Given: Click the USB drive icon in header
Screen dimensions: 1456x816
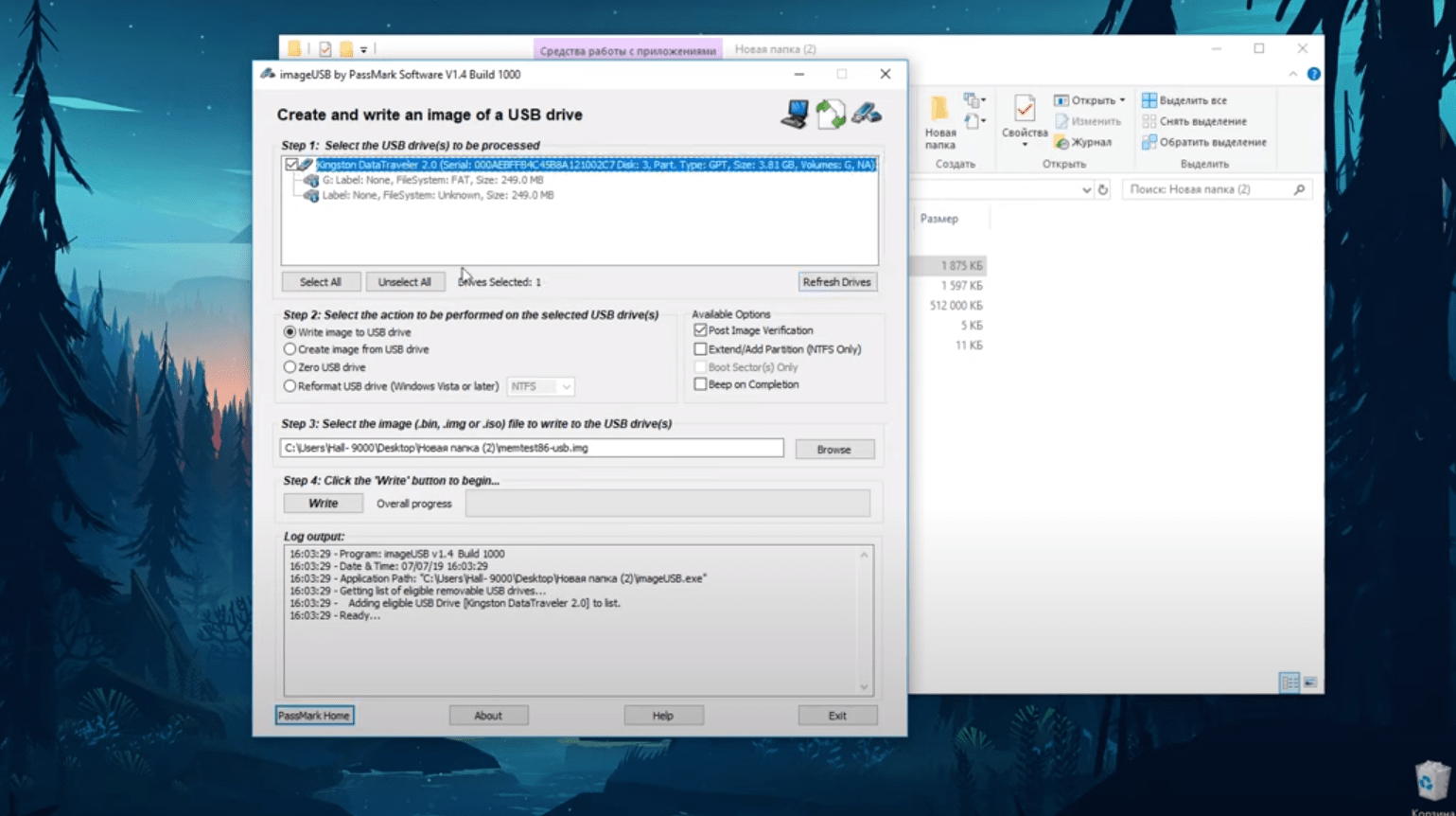Looking at the screenshot, I should (866, 114).
